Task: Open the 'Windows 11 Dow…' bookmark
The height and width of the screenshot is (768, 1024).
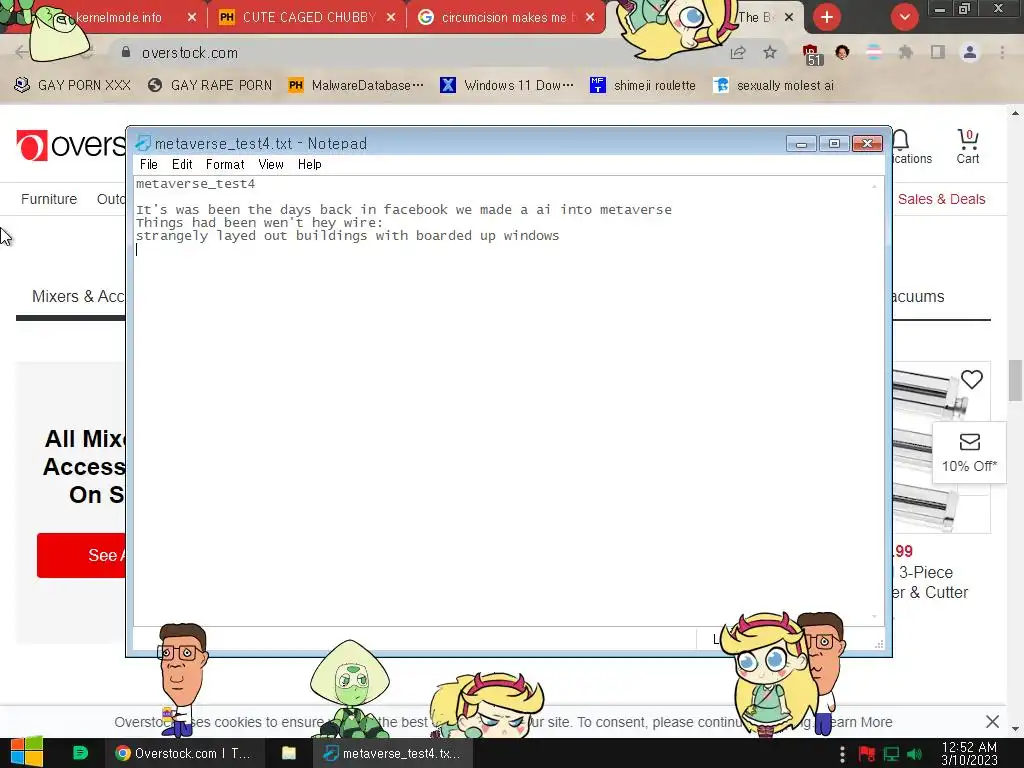Action: click(507, 86)
